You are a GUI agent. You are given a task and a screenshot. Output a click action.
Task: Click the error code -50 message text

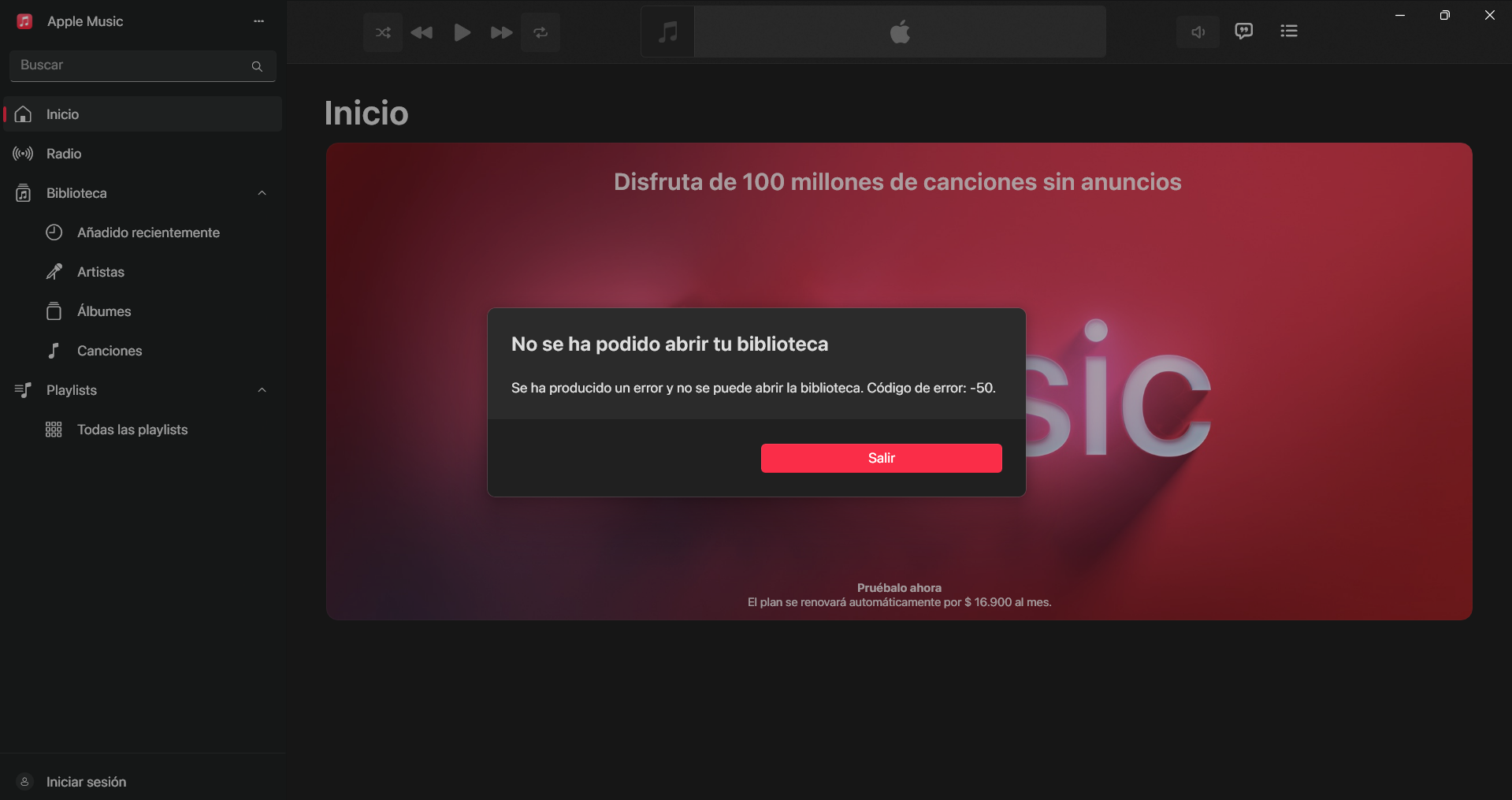[753, 388]
